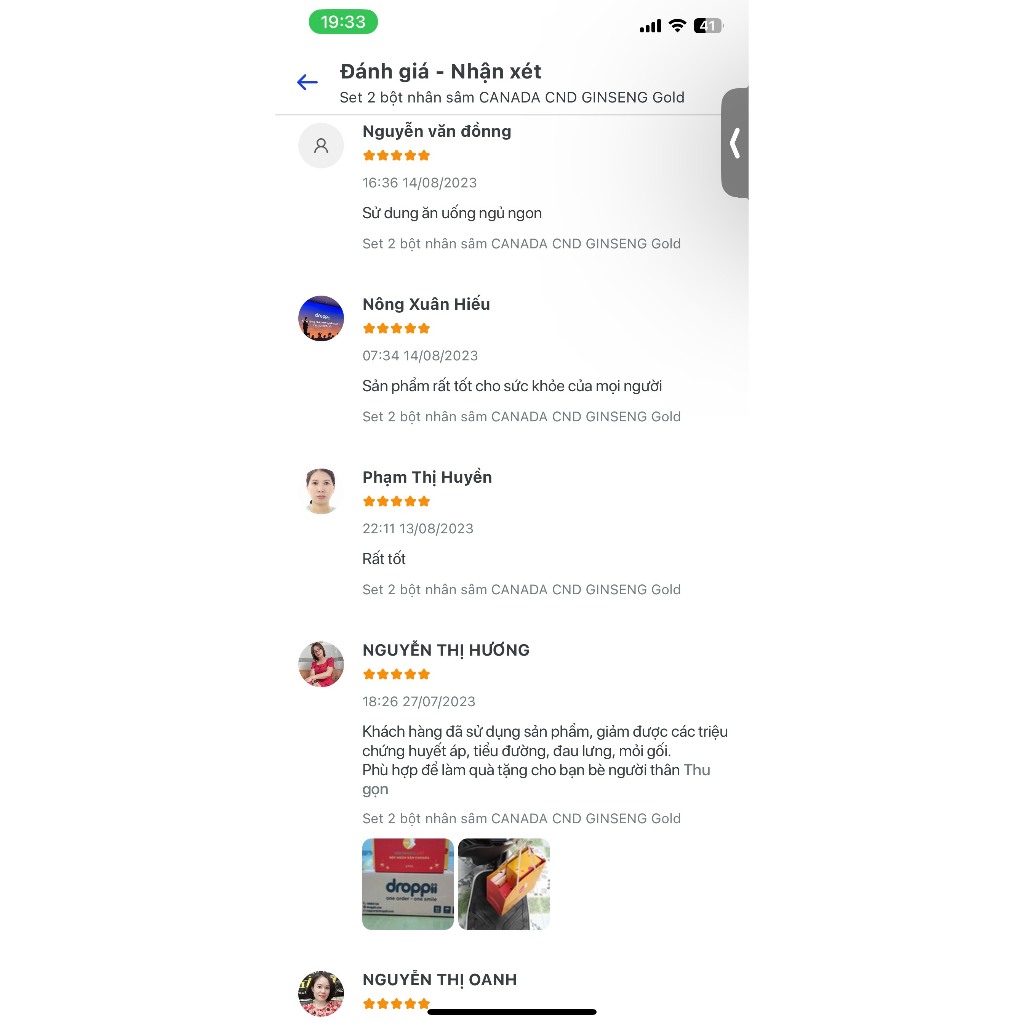
Task: Open product link under 'ngủ ngon' review
Action: point(521,244)
